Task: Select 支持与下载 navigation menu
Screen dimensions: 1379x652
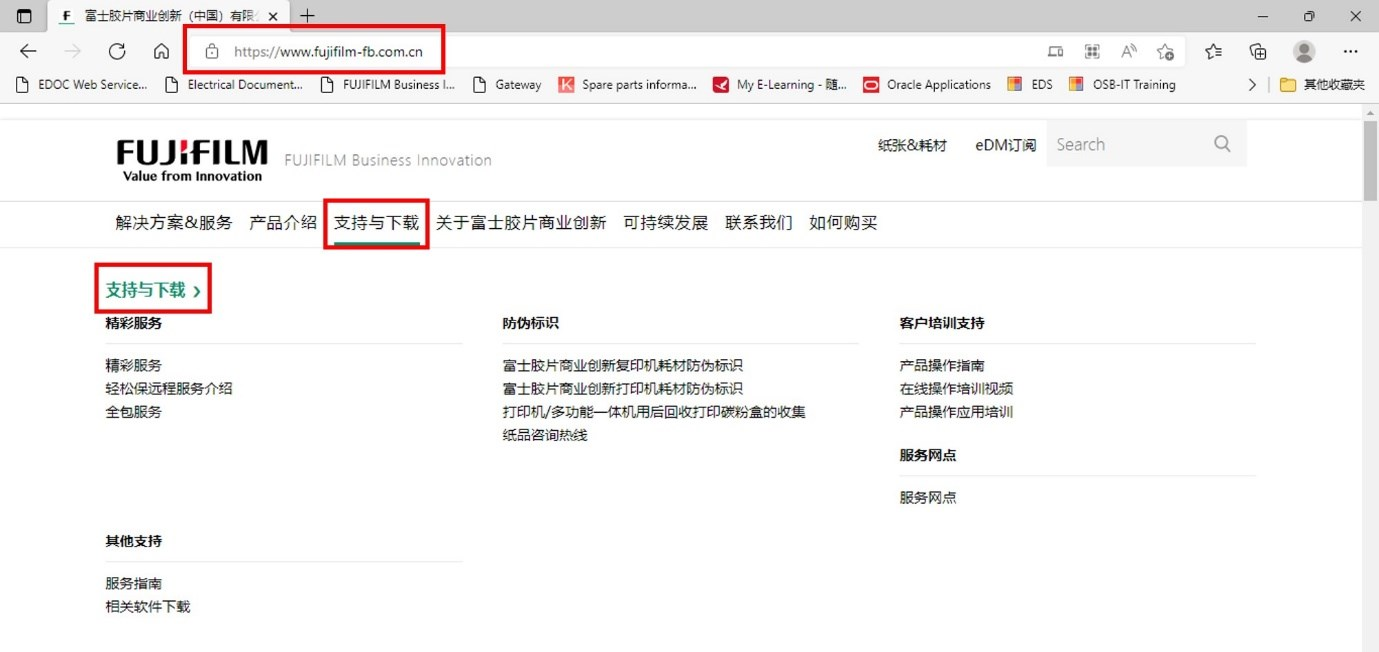Action: pos(376,223)
